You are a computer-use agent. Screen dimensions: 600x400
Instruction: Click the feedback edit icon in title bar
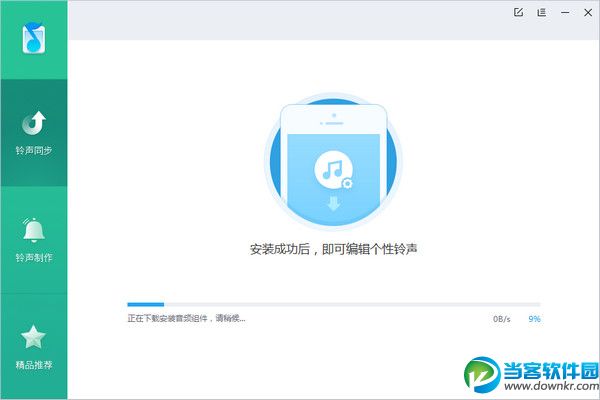click(x=518, y=13)
